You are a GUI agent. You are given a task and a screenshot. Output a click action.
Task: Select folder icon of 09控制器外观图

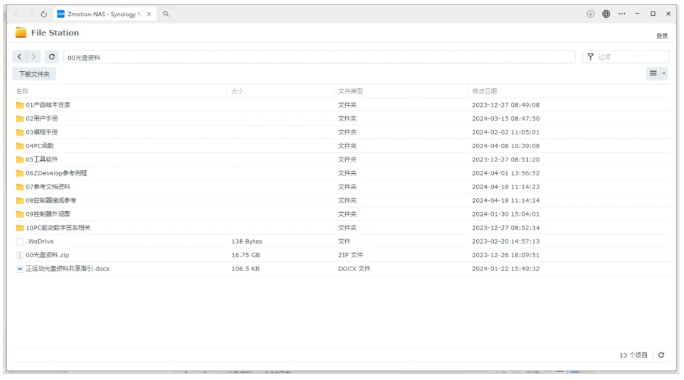pos(20,214)
